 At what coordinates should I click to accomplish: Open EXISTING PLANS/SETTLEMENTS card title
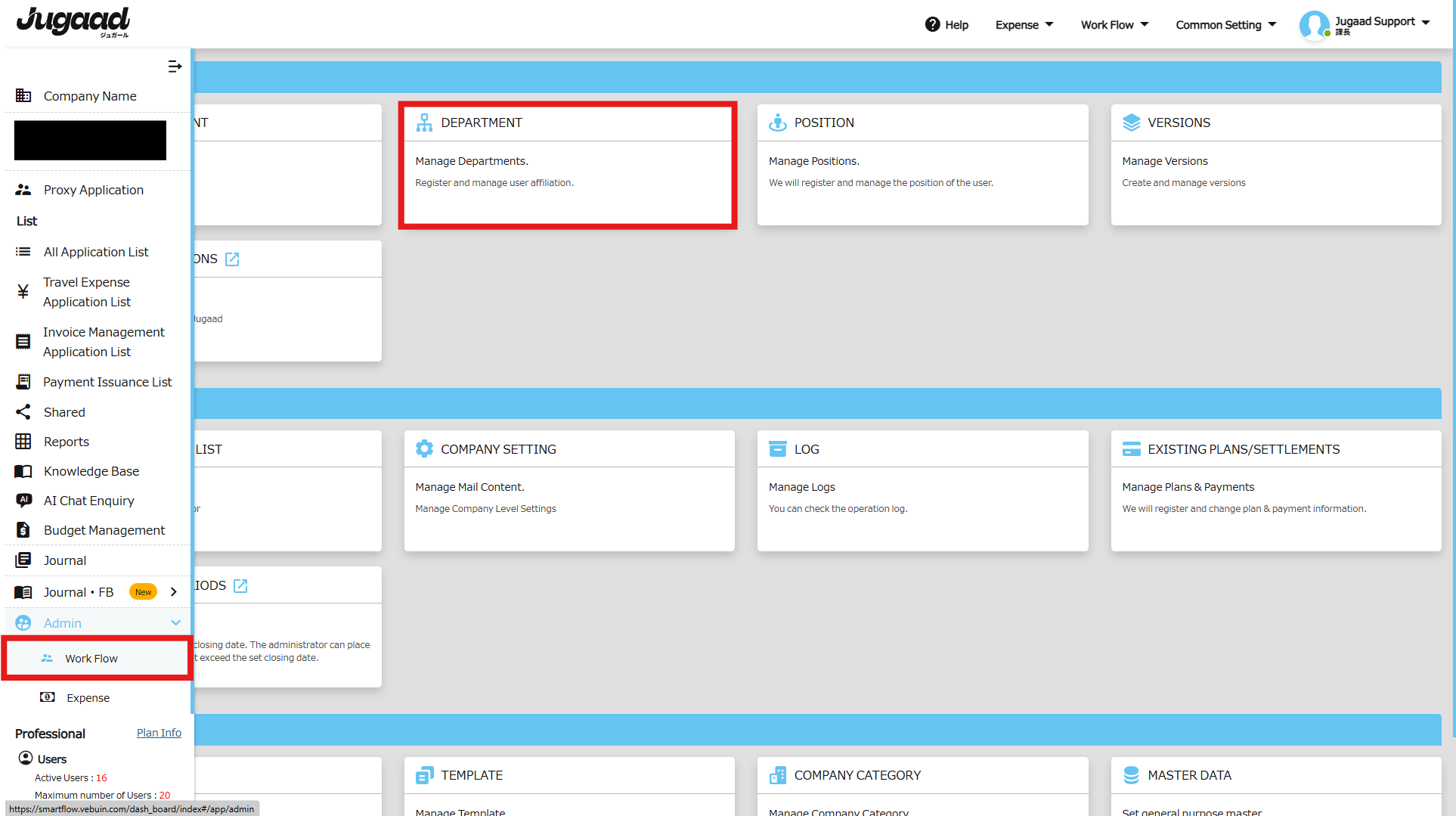pyautogui.click(x=1244, y=449)
